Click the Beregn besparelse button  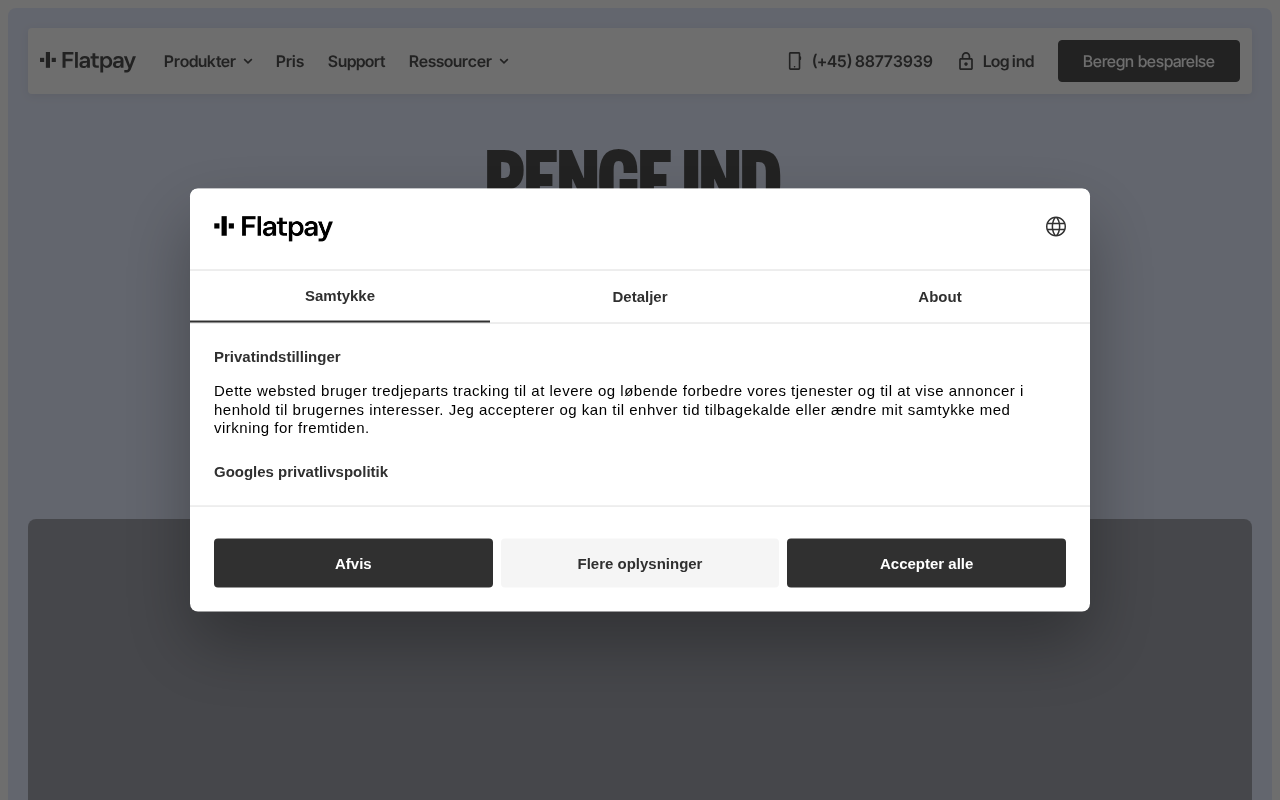[1148, 61]
